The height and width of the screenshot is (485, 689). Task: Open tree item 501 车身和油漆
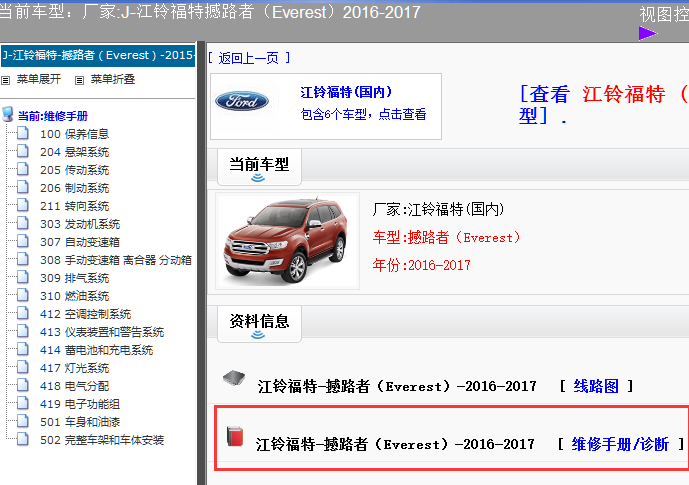click(x=80, y=422)
